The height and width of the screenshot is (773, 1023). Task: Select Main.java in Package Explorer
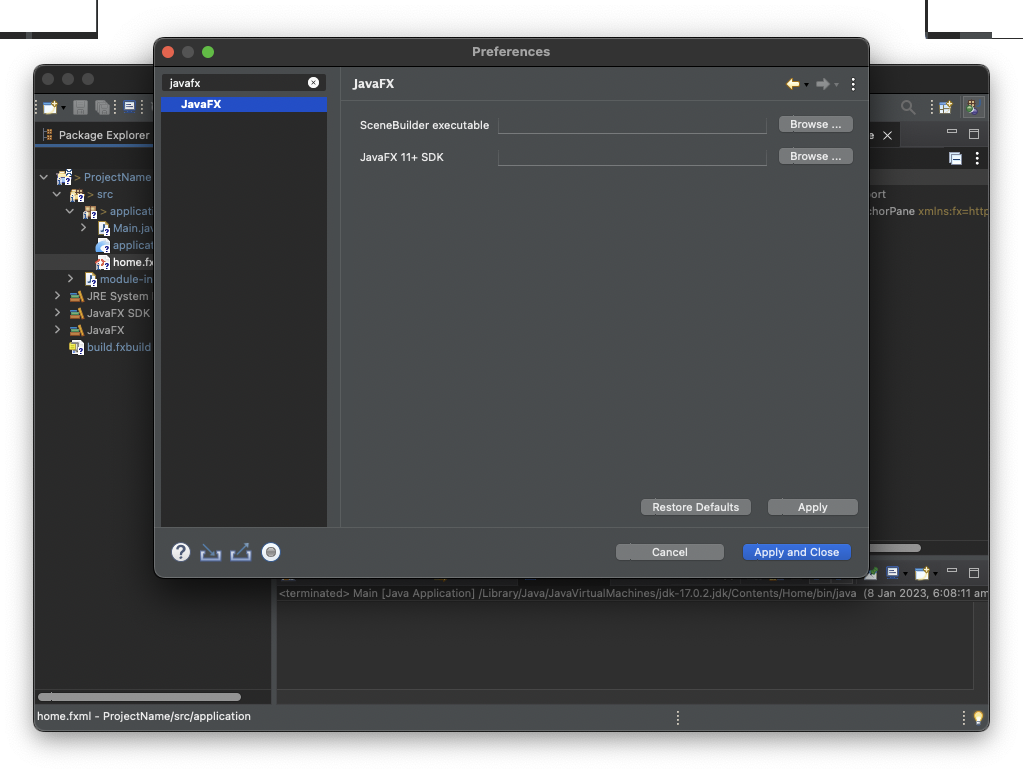click(133, 228)
